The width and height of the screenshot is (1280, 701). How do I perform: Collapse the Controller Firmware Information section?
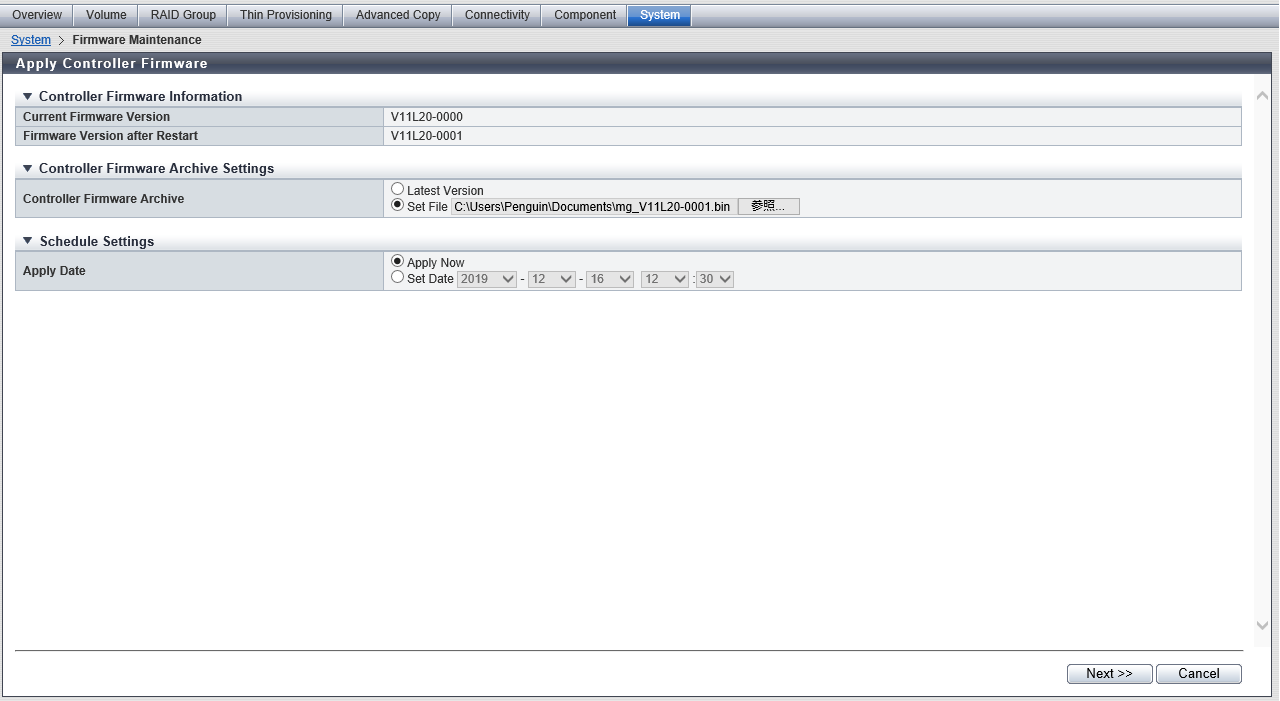(28, 97)
